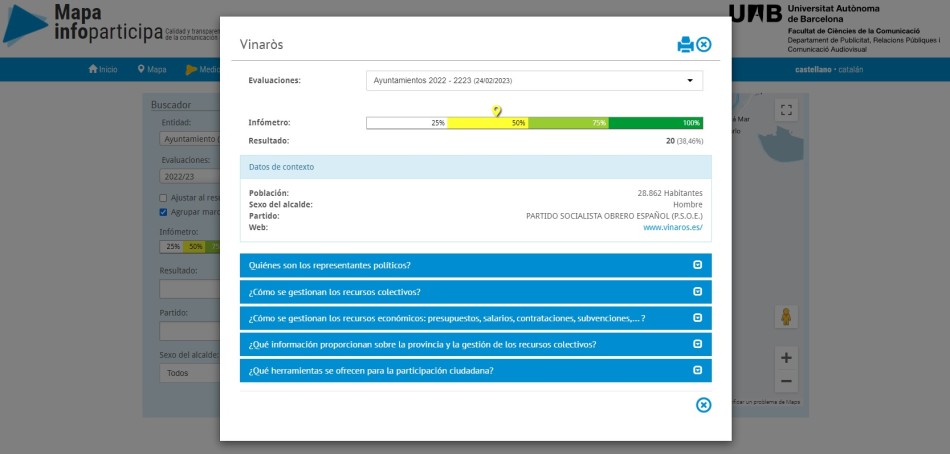Toggle fullscreen map view
The height and width of the screenshot is (454, 950).
[x=786, y=110]
